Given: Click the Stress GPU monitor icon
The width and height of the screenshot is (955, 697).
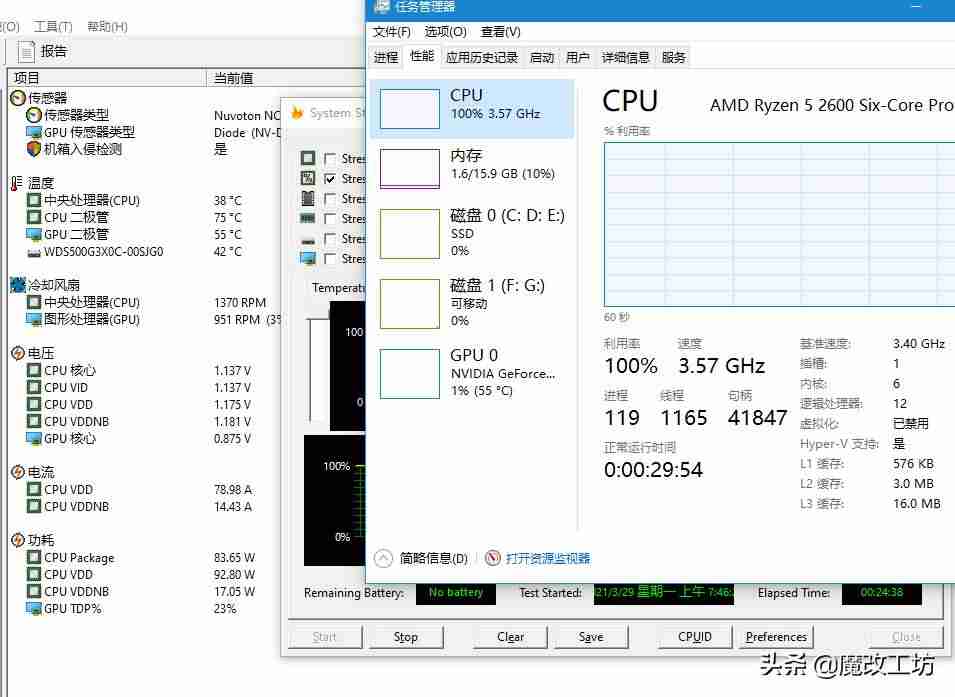Looking at the screenshot, I should [308, 258].
